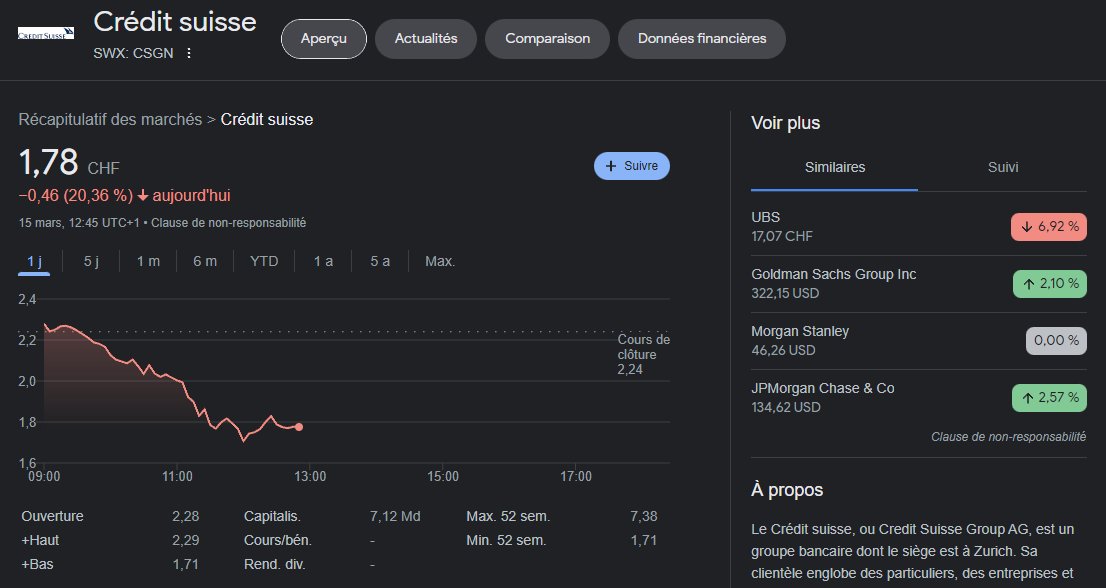Switch to the Suivi tab
Image resolution: width=1106 pixels, height=588 pixels.
point(1003,167)
